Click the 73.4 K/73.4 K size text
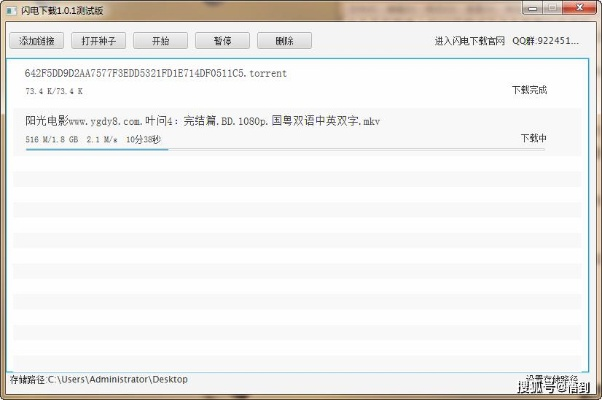The width and height of the screenshot is (602, 400). click(54, 91)
